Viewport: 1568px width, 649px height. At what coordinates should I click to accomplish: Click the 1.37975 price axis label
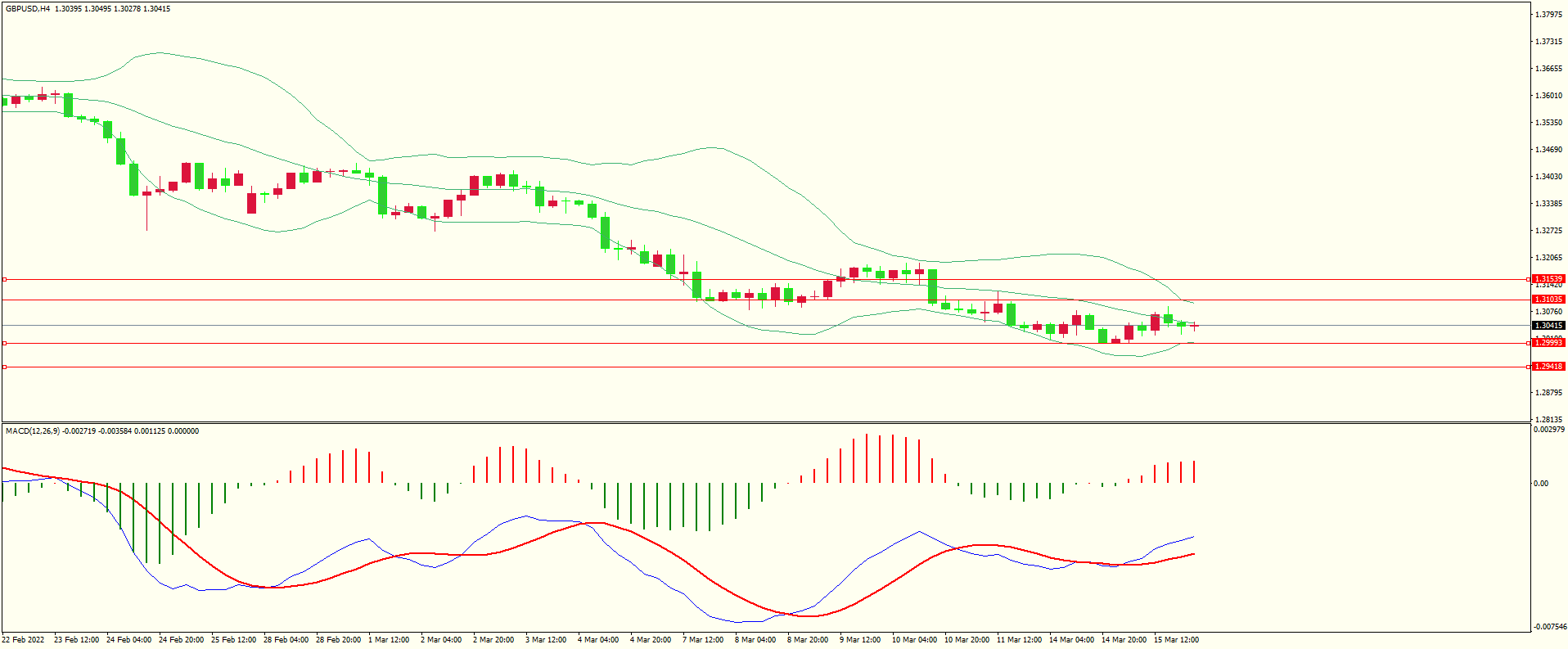[x=1548, y=15]
